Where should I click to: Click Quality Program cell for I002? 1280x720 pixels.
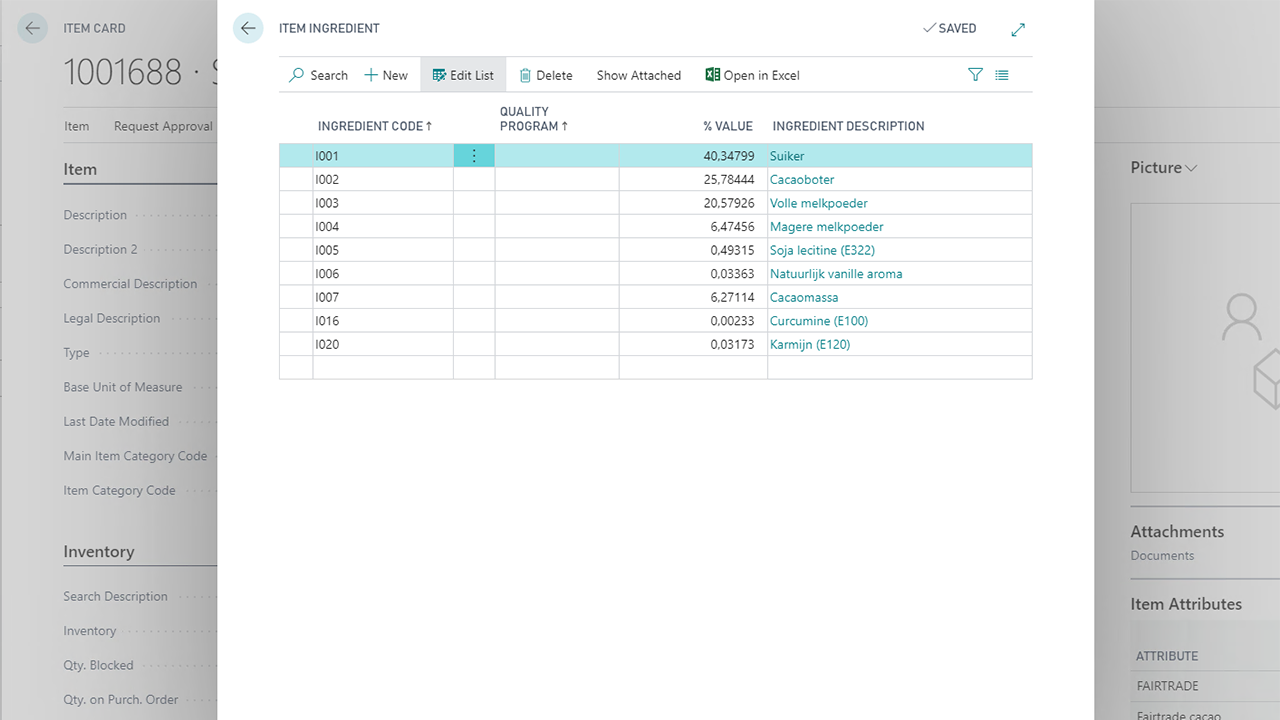557,180
